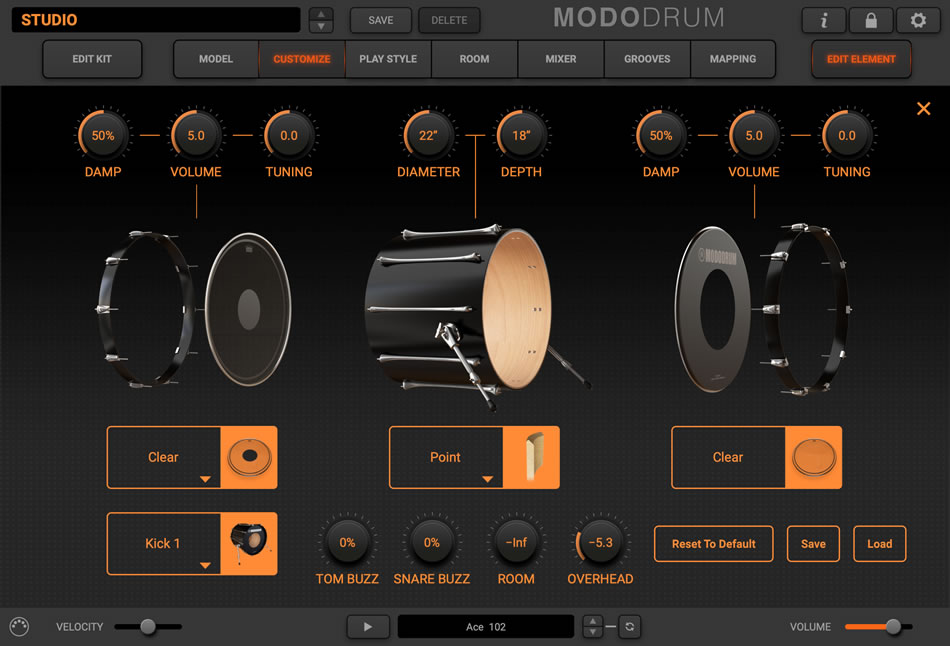Screen dimensions: 950x646
Task: Click the padlock lock icon
Action: (871, 20)
